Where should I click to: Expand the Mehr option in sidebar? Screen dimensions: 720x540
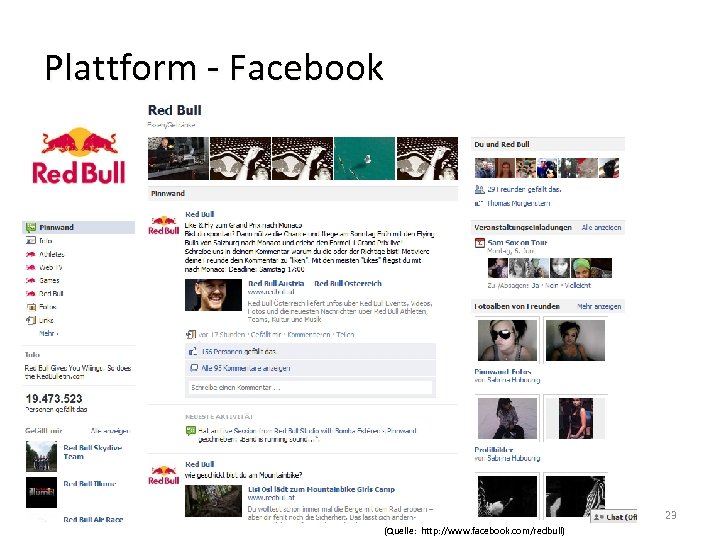(x=49, y=333)
